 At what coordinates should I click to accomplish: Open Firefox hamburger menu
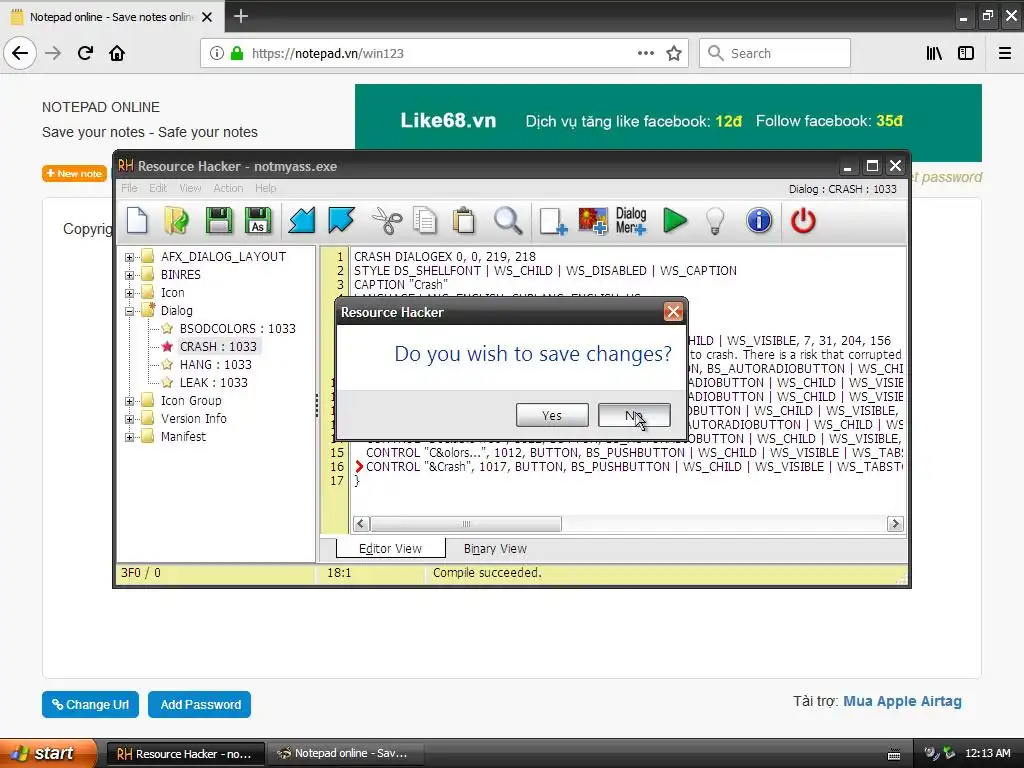tap(1004, 53)
